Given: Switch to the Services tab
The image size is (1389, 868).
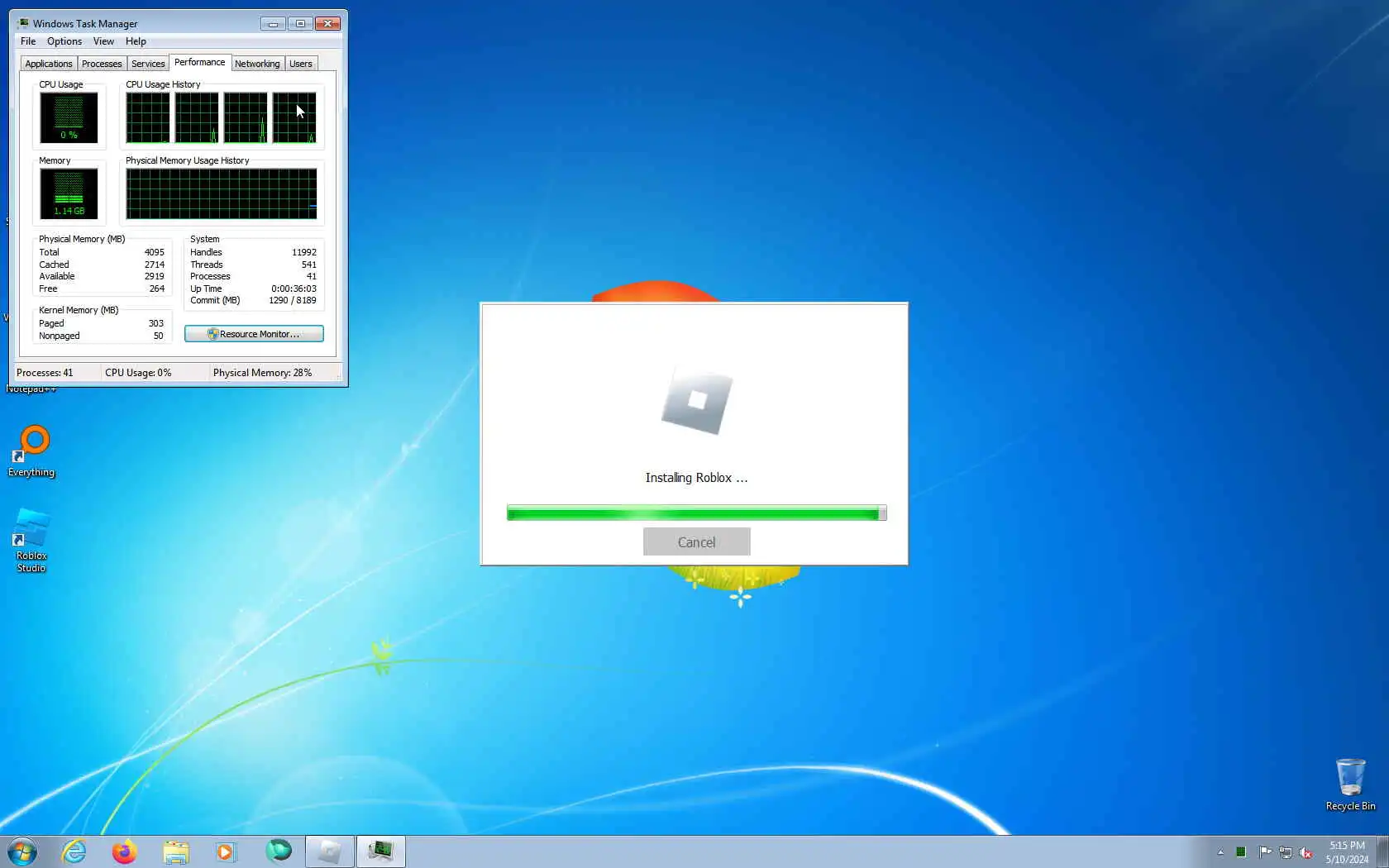Looking at the screenshot, I should point(148,64).
